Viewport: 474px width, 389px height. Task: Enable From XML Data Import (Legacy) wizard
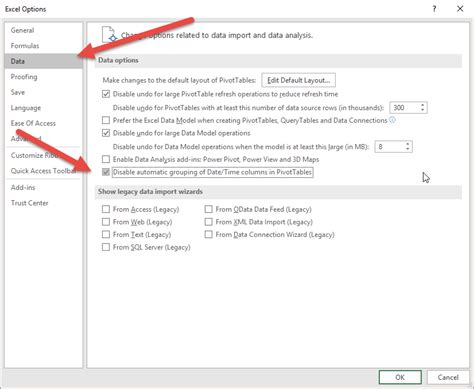[209, 222]
